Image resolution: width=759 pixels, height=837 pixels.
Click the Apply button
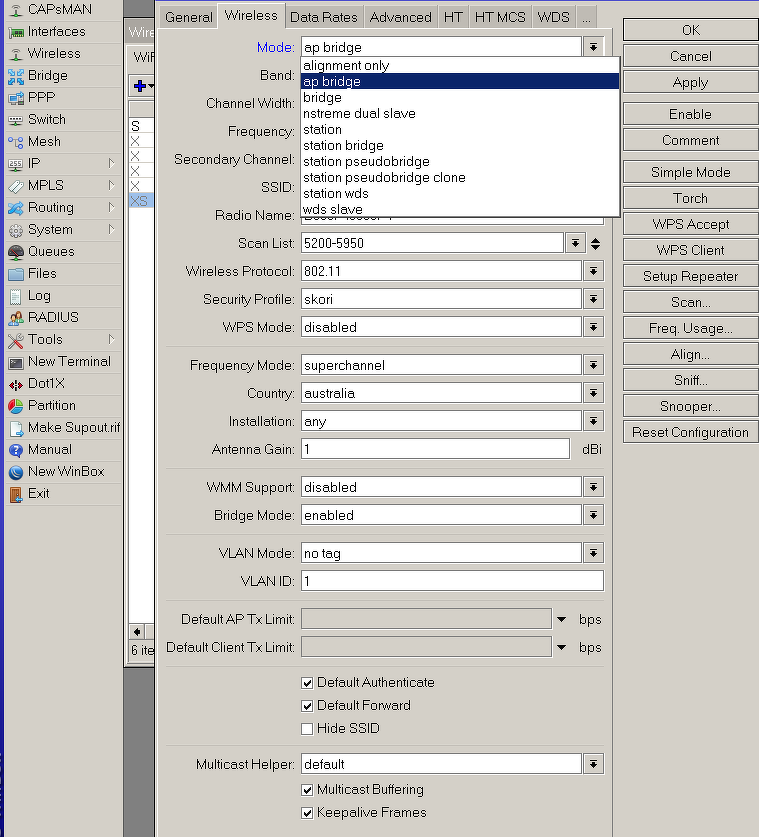[691, 83]
